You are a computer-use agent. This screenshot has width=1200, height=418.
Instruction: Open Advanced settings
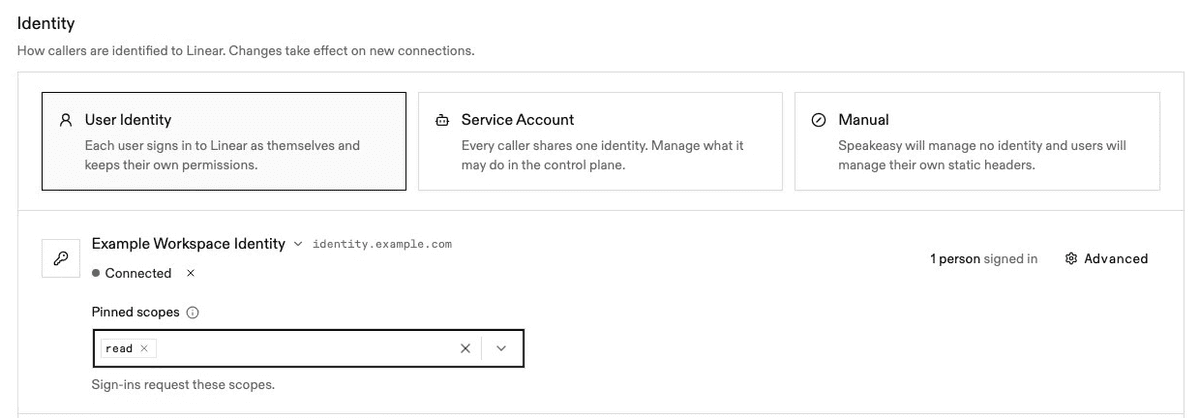(x=1107, y=258)
